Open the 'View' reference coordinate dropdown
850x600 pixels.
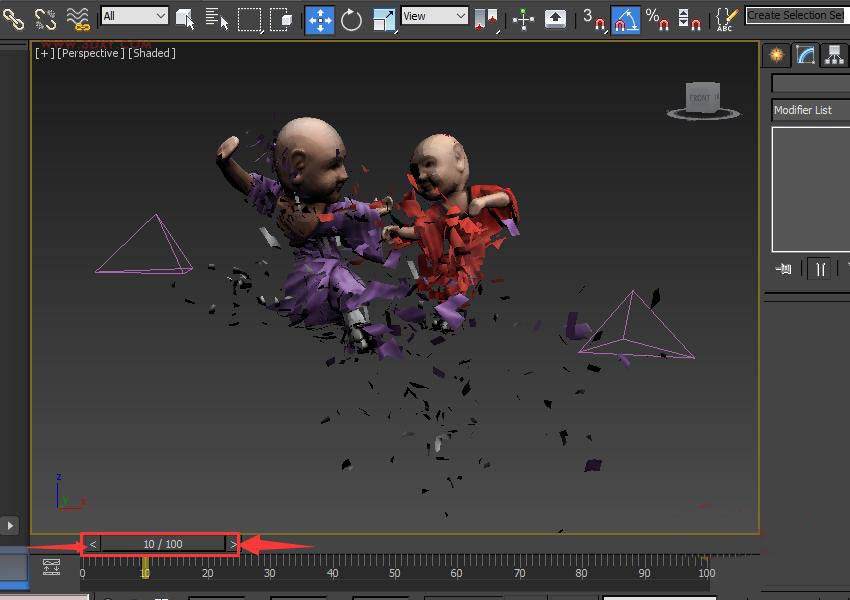(434, 16)
